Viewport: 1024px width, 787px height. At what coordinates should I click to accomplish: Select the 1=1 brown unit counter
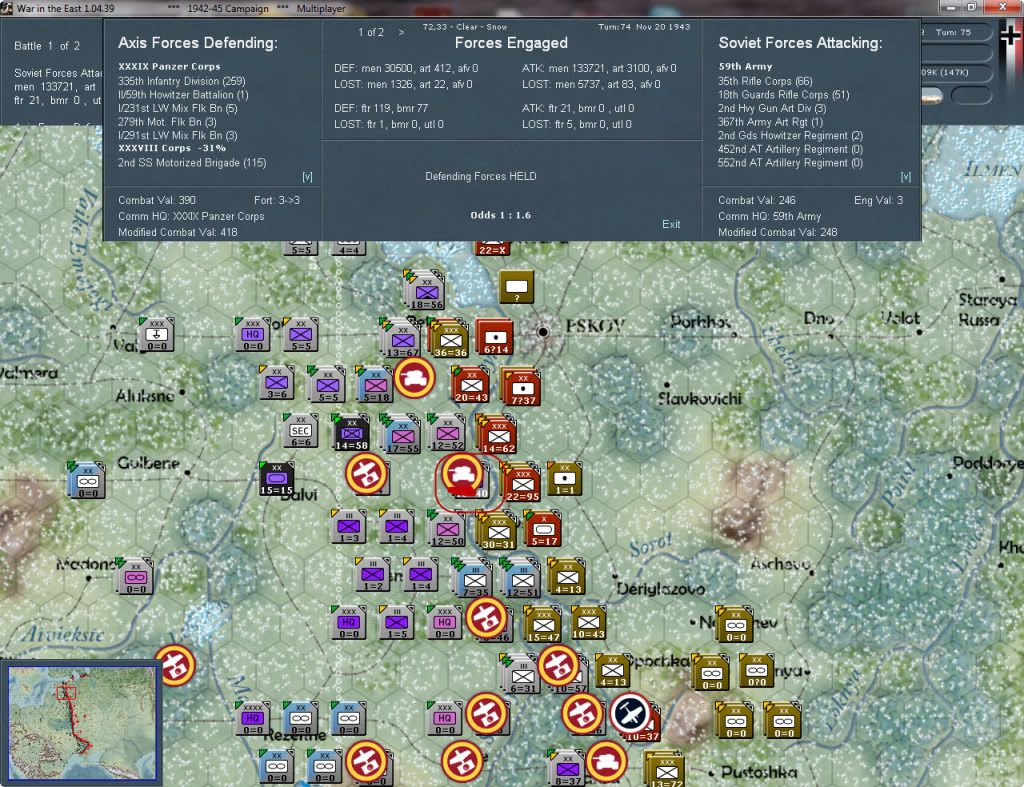564,479
